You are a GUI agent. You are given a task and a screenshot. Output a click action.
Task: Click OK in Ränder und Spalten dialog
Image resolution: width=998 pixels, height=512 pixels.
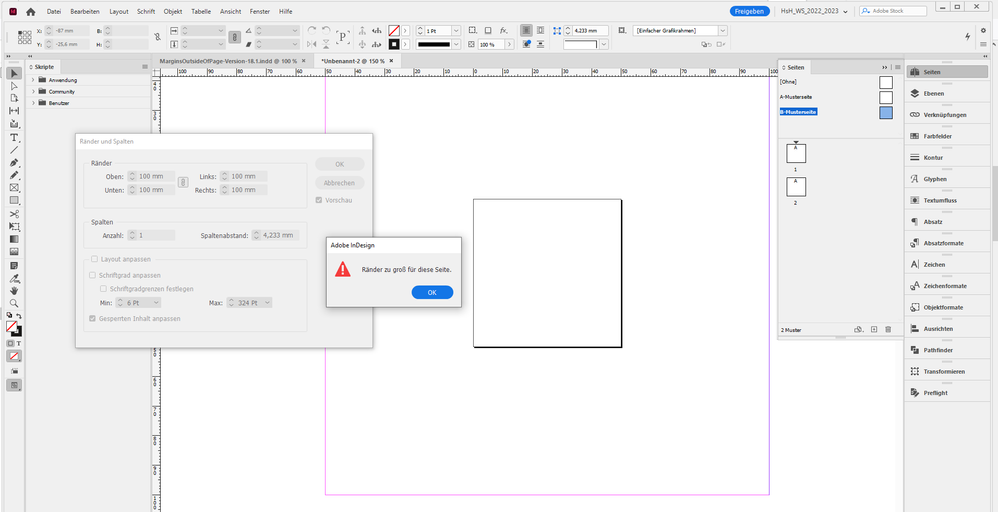pos(339,164)
